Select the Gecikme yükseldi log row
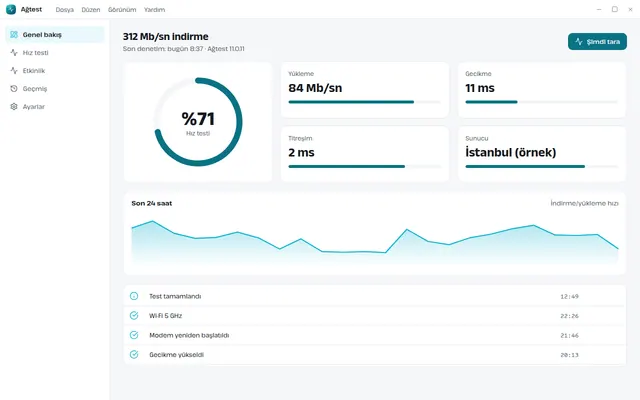Viewport: 640px width, 400px height. [x=375, y=354]
